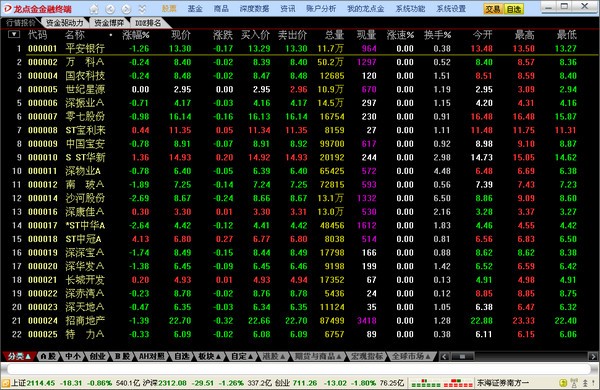Viewport: 600px width, 390px height.
Task: Open the 自选 watchlist button
Action: pyautogui.click(x=514, y=9)
